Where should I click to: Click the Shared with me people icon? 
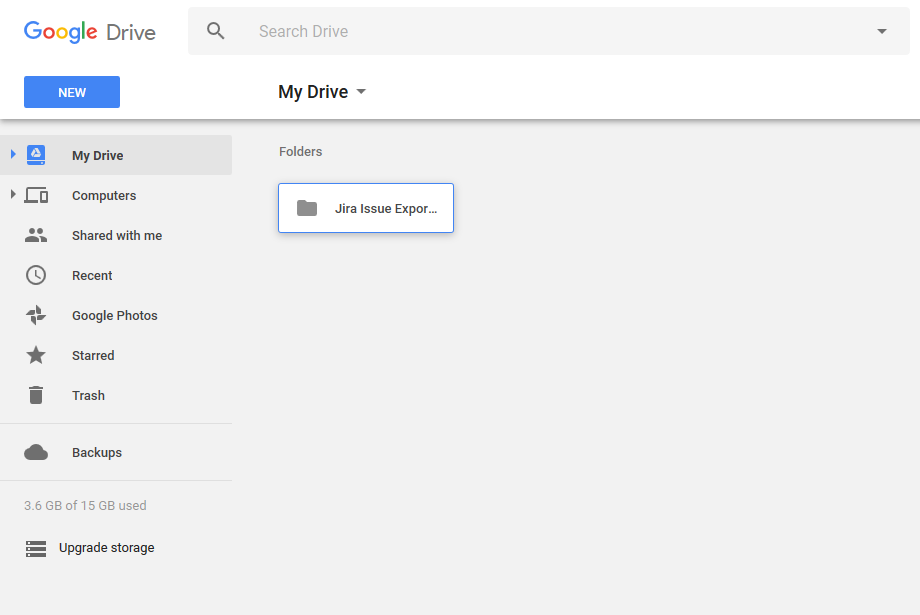tap(36, 235)
